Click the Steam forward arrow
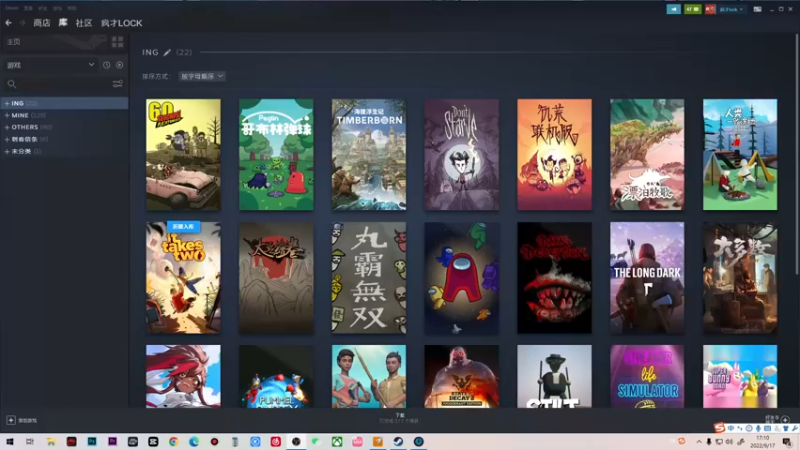Screen dimensions: 800x450 tap(22, 23)
